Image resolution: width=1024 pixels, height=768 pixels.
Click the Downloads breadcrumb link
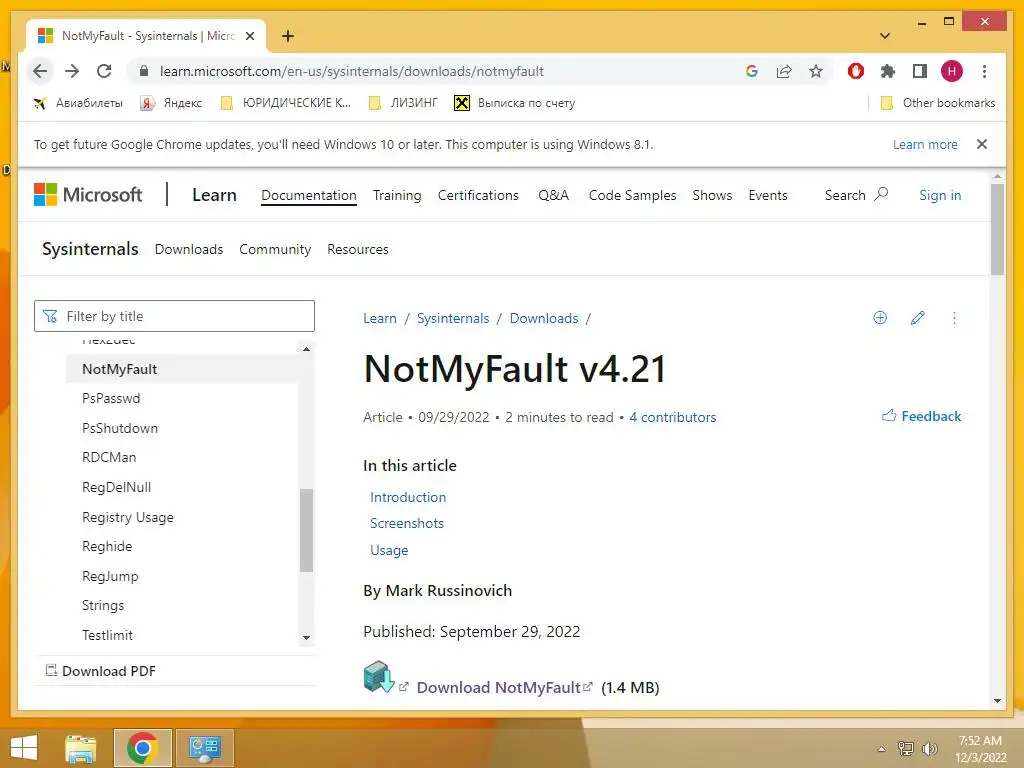(543, 318)
